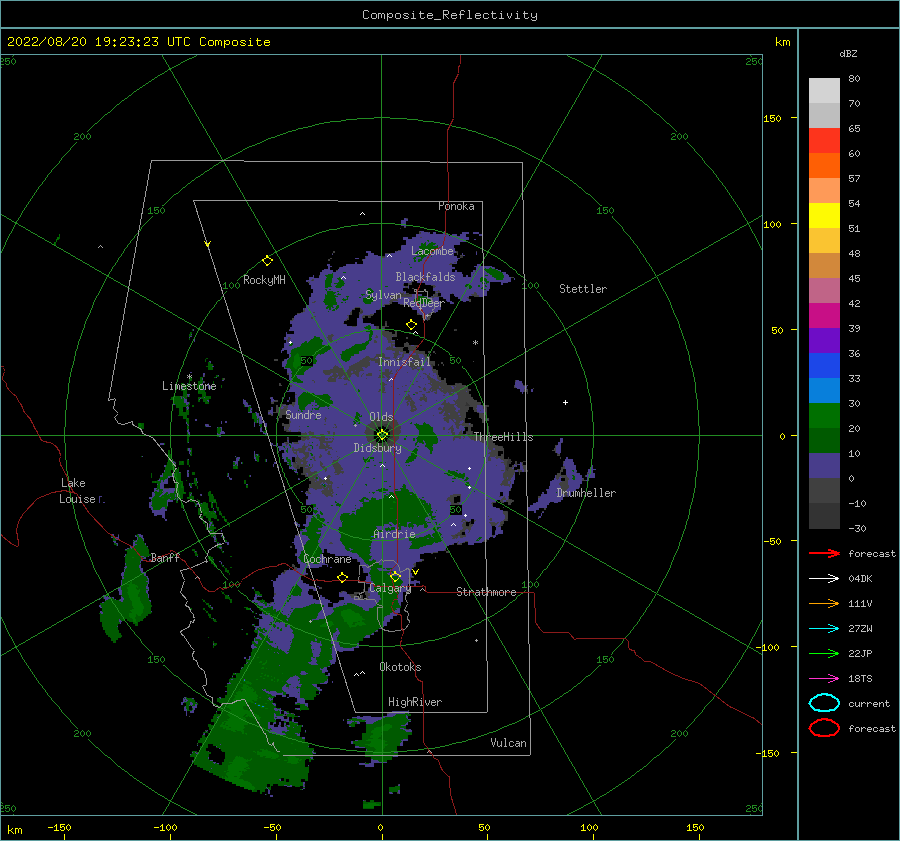
Task: Click the ThreeHills city label
Action: [503, 437]
